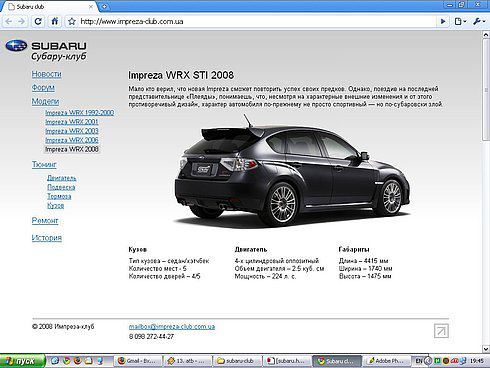
Task: Open a new tab with plus button
Action: (104, 6)
